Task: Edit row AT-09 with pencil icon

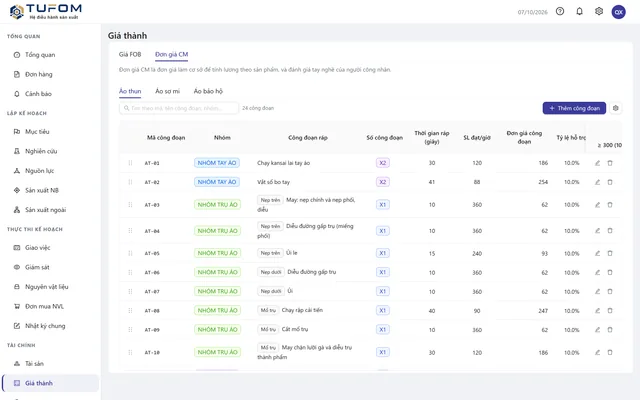Action: (x=597, y=329)
